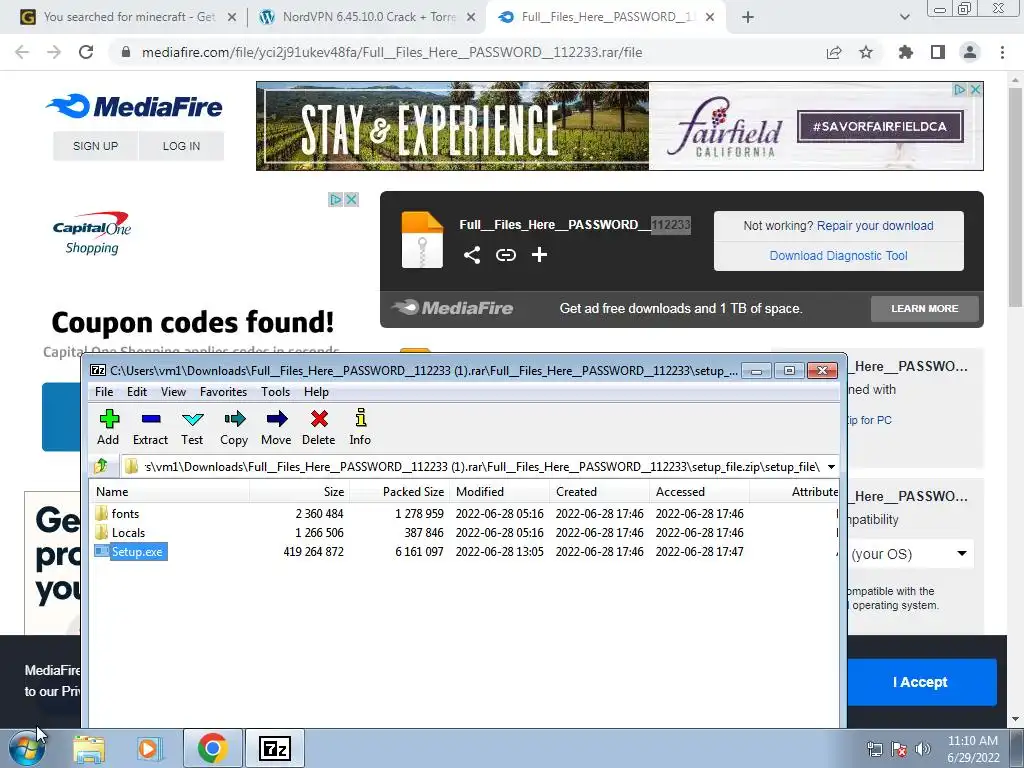Select the fonts folder row
The height and width of the screenshot is (768, 1024).
[465, 513]
